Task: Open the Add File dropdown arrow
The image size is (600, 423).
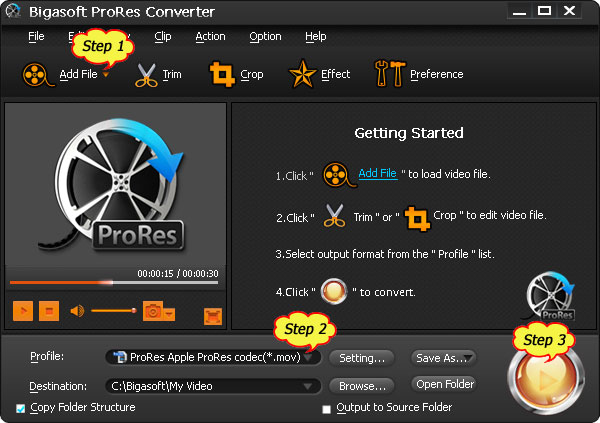Action: (x=106, y=75)
